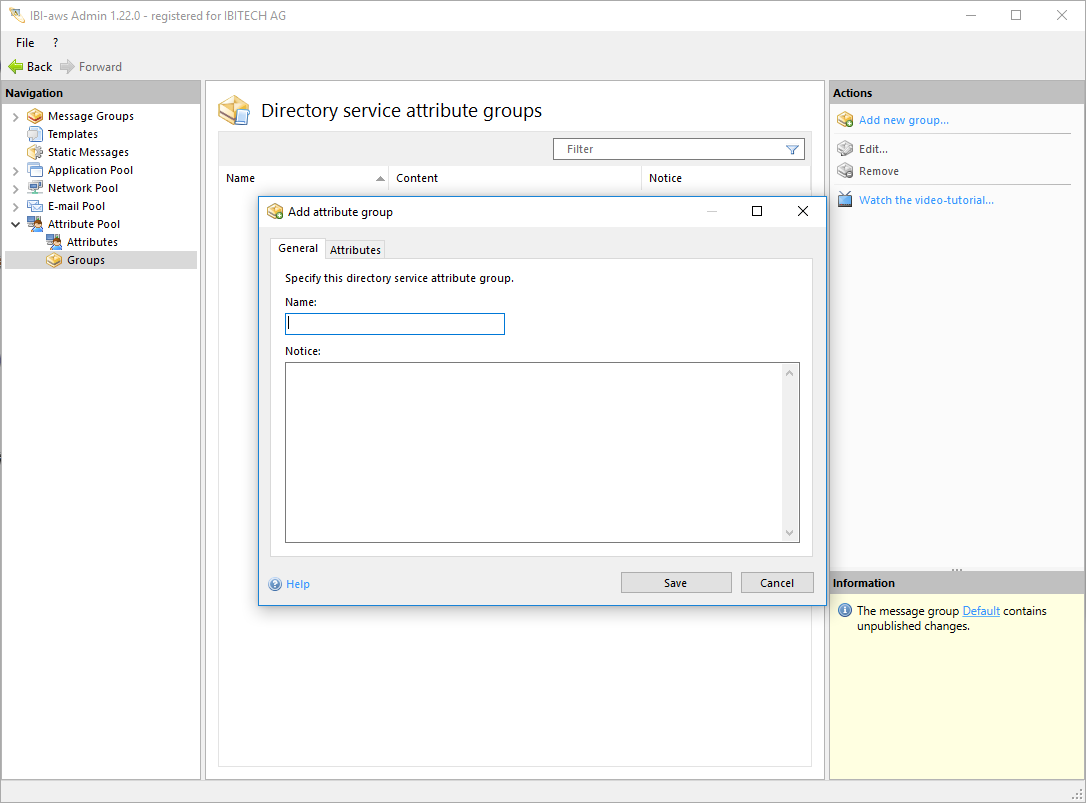
Task: Click the Help link in dialog
Action: (297, 584)
